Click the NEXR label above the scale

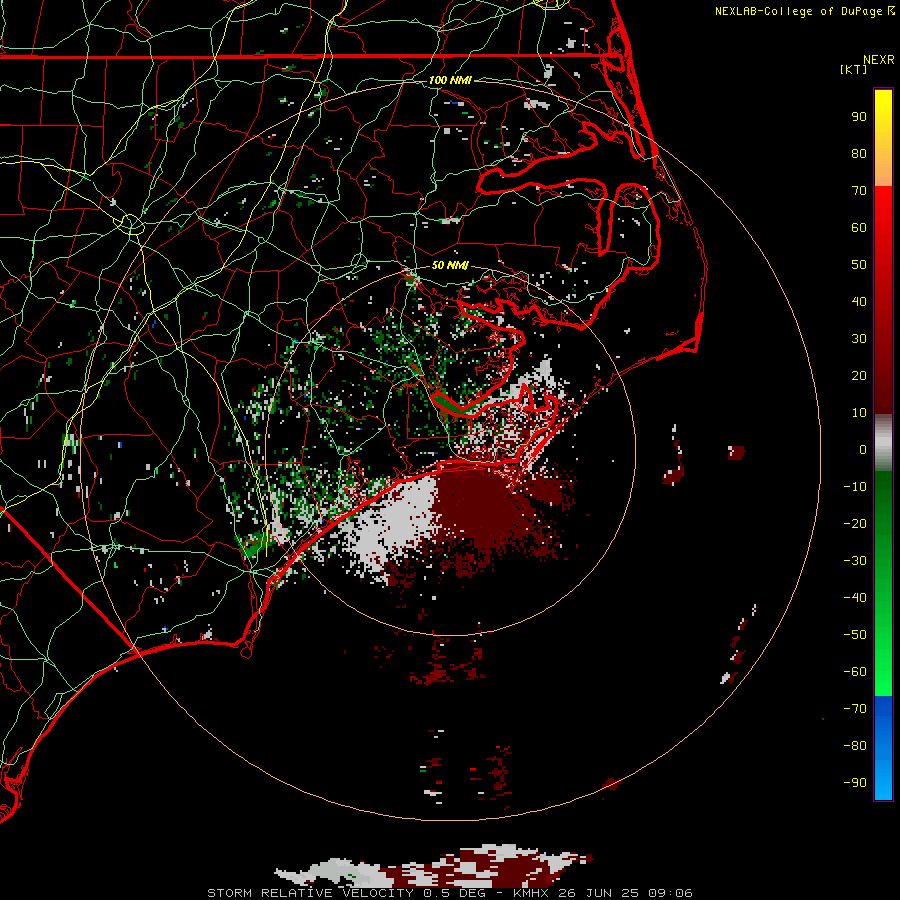(879, 60)
